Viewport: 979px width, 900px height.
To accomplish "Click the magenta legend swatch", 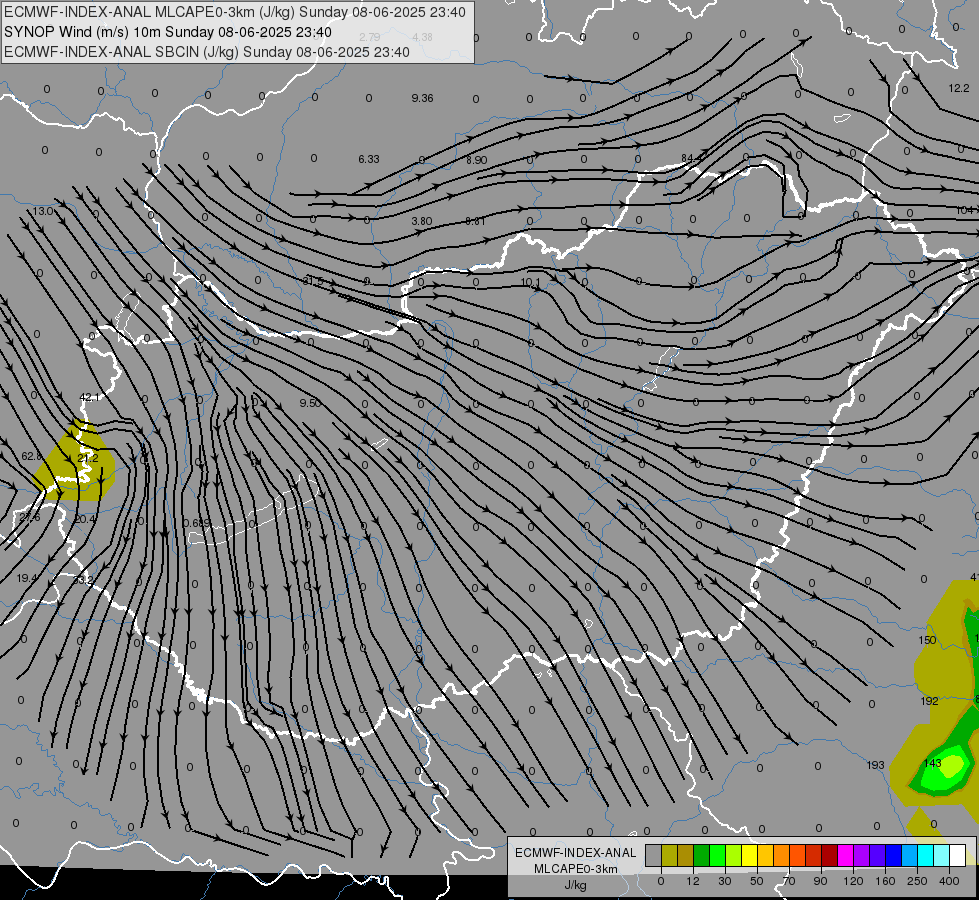I will point(845,856).
